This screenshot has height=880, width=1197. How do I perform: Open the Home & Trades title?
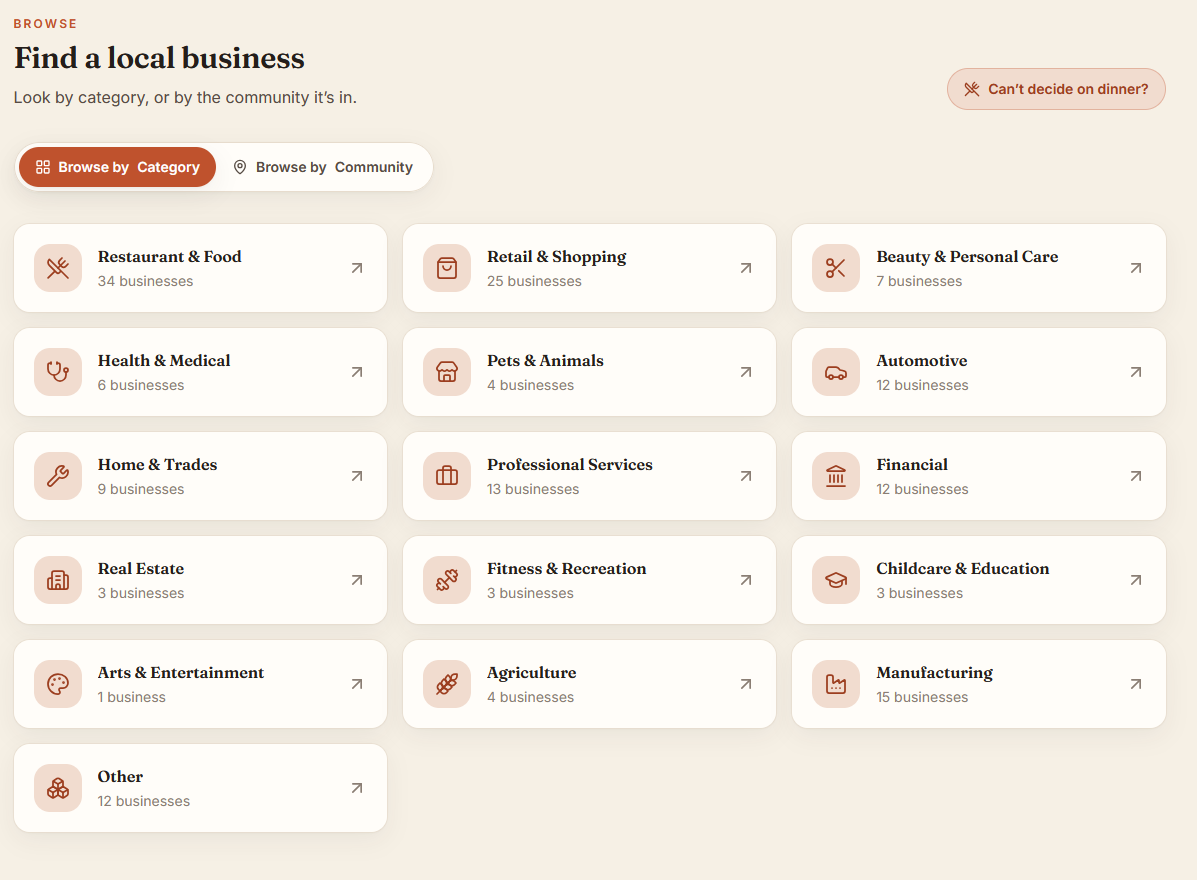[x=157, y=464]
